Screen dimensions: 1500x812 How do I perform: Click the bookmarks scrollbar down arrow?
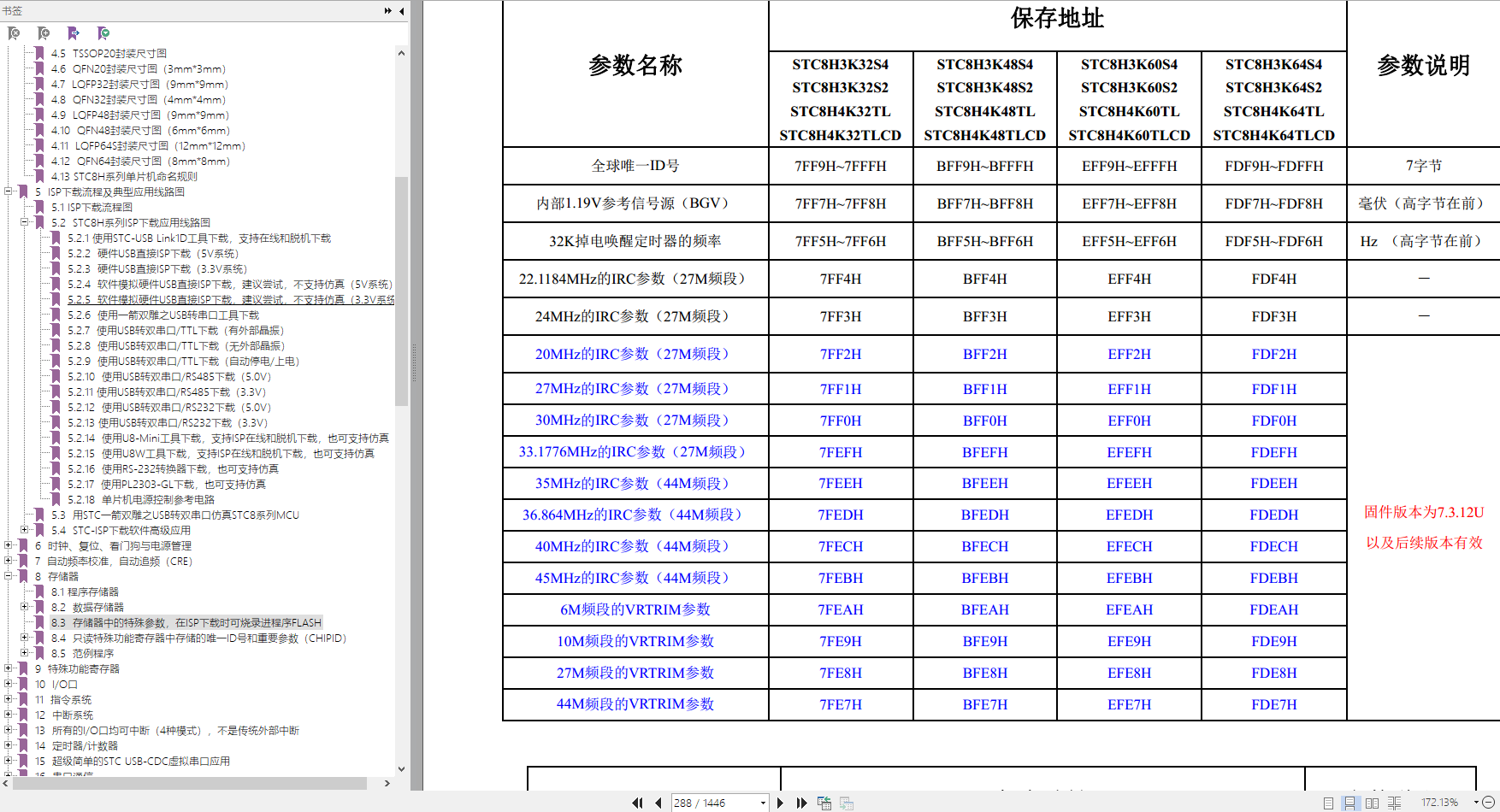(x=401, y=769)
